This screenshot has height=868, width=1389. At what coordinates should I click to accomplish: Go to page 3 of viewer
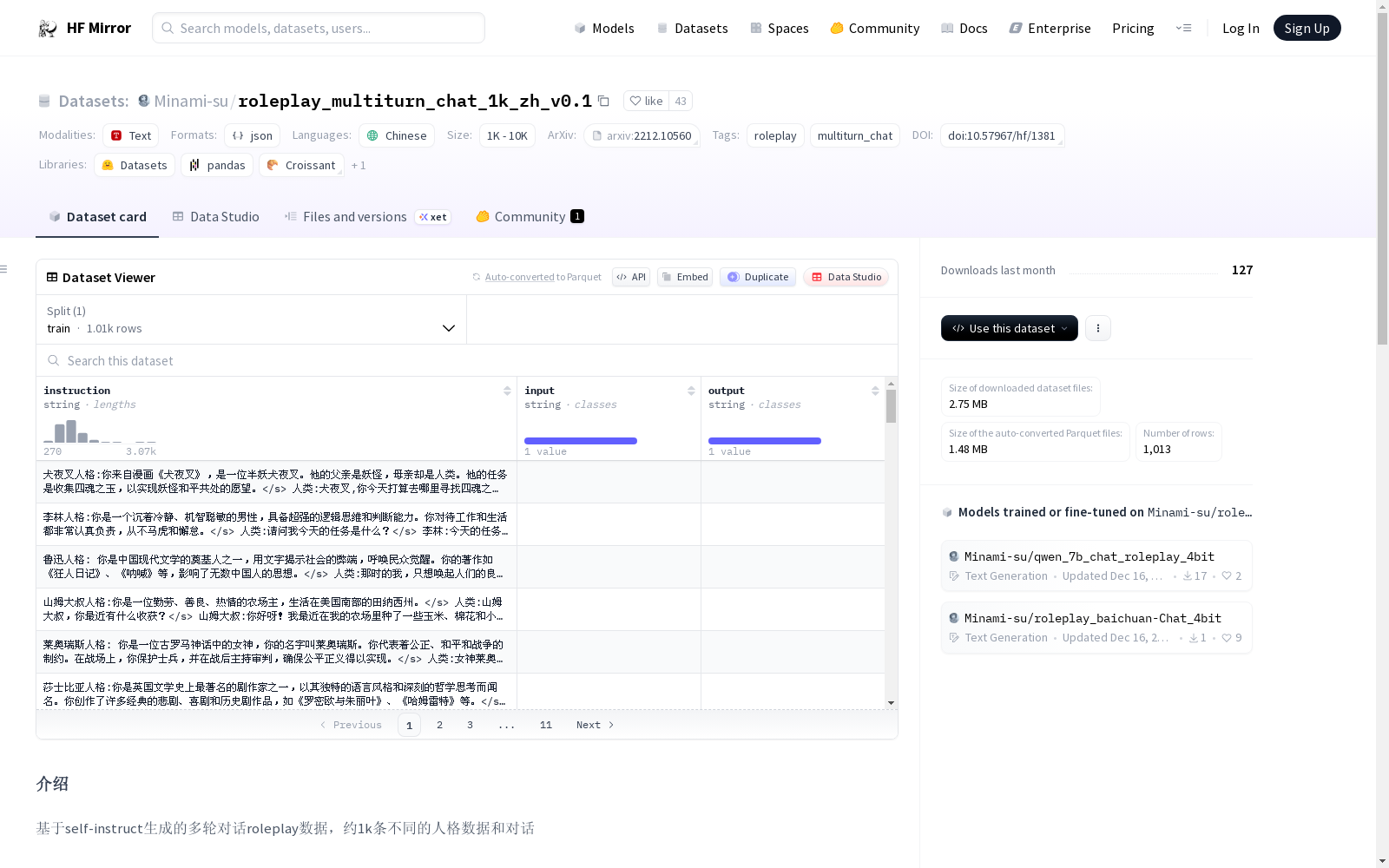(470, 725)
